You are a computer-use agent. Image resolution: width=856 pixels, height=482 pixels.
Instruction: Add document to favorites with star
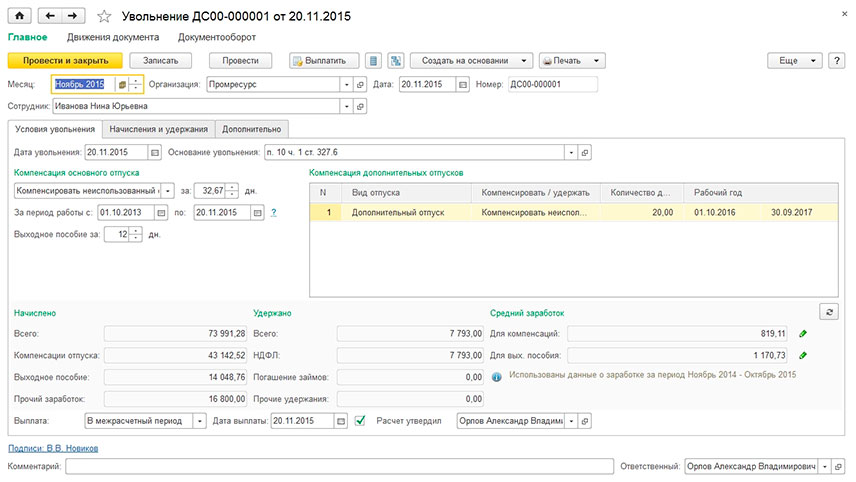tap(104, 16)
